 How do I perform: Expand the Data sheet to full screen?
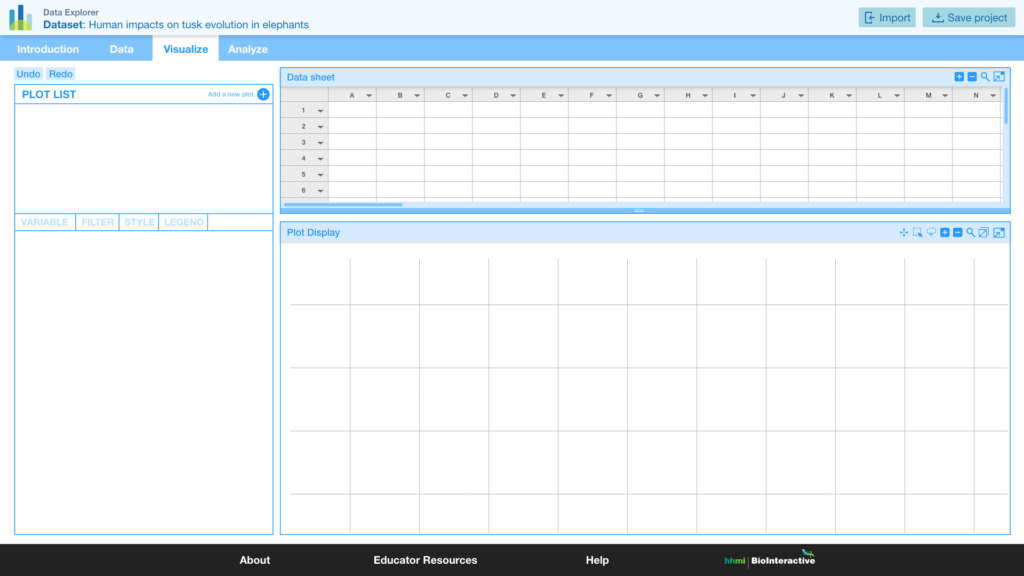999,76
